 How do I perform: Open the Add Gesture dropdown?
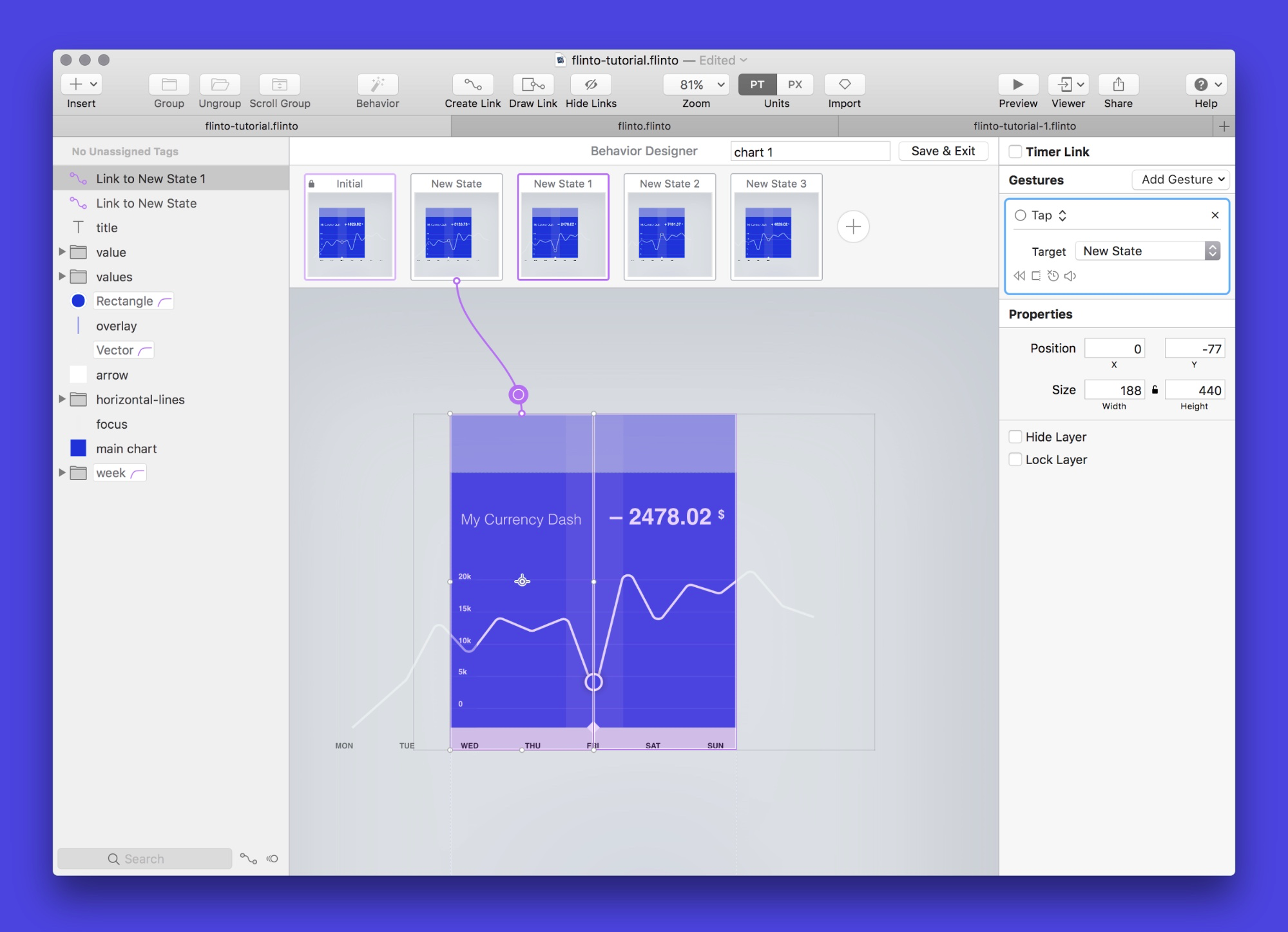[x=1180, y=179]
